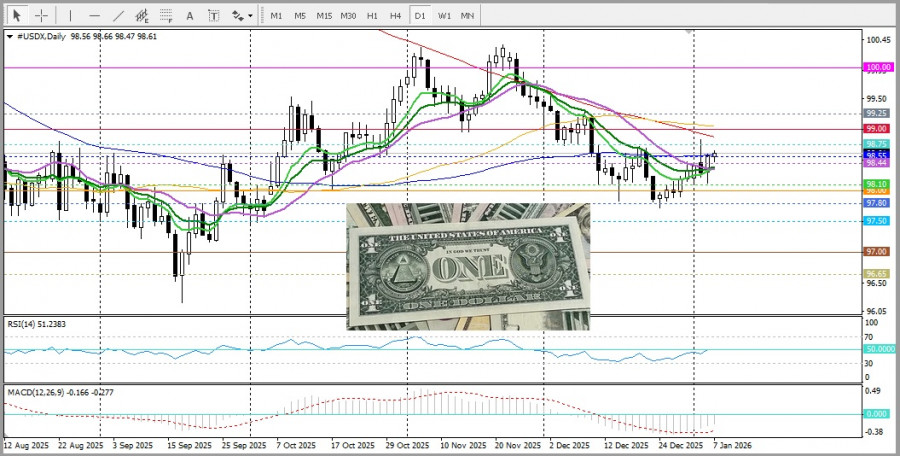The height and width of the screenshot is (456, 900).
Task: Select the 98.75 level label
Action: tap(876, 144)
